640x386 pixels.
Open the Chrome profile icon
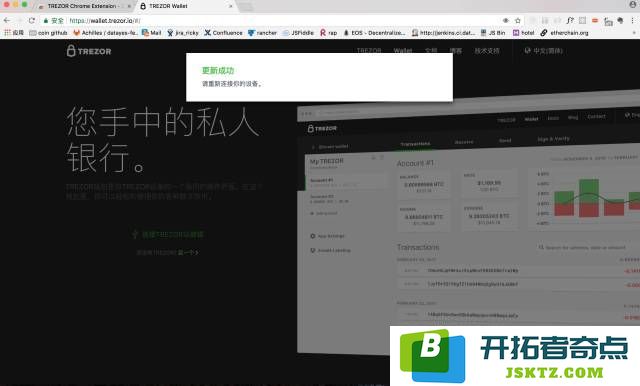[x=633, y=4]
